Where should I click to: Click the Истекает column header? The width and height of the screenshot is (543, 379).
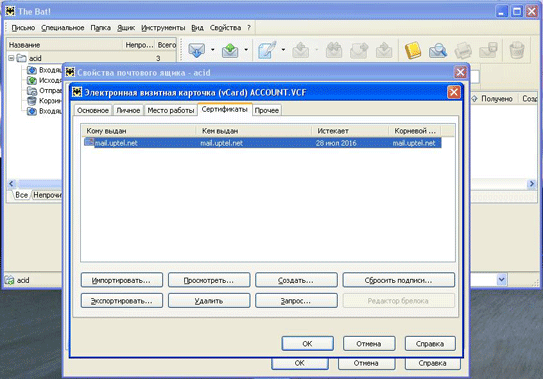[350, 131]
